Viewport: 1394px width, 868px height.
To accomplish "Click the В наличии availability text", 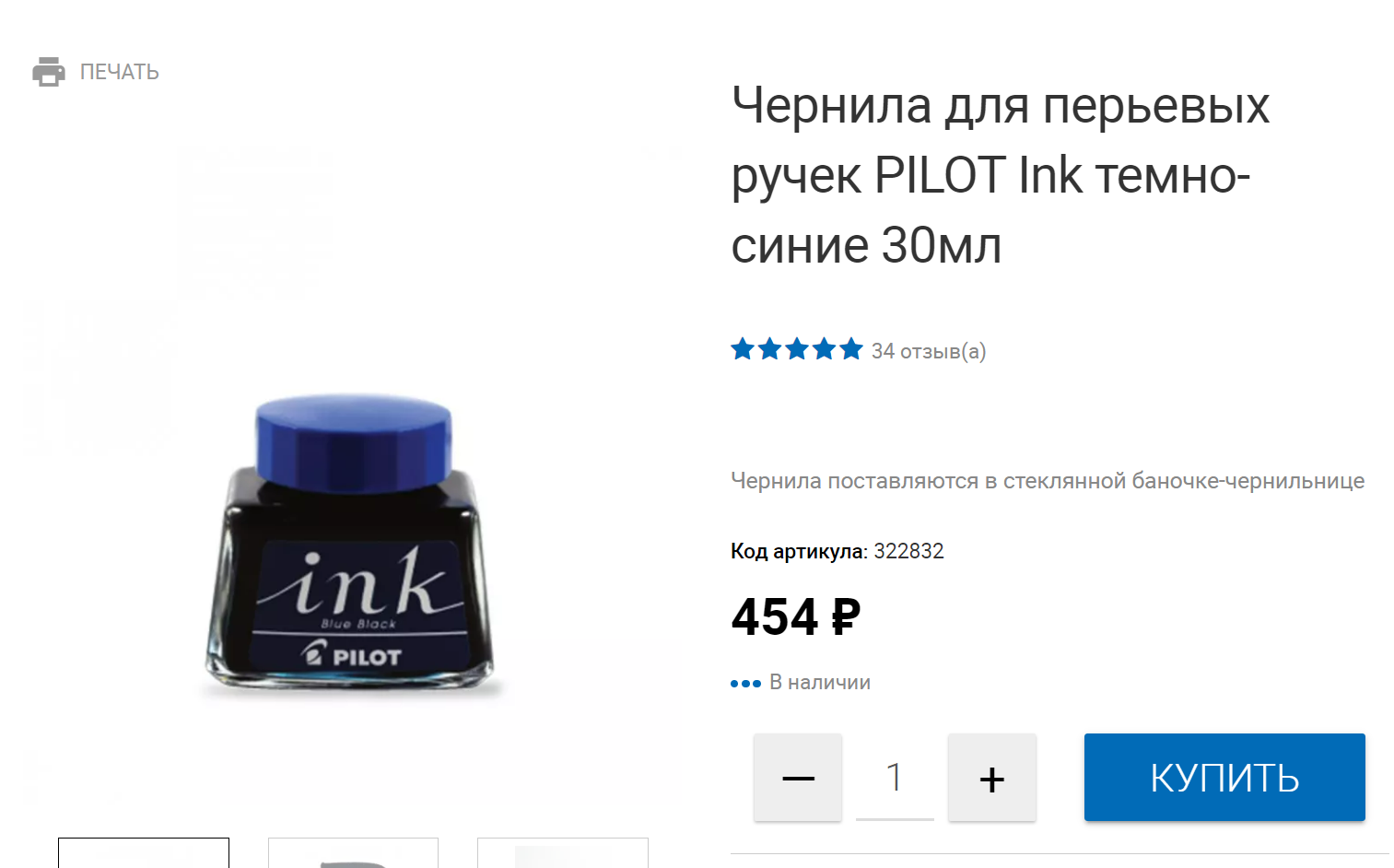I will [820, 683].
